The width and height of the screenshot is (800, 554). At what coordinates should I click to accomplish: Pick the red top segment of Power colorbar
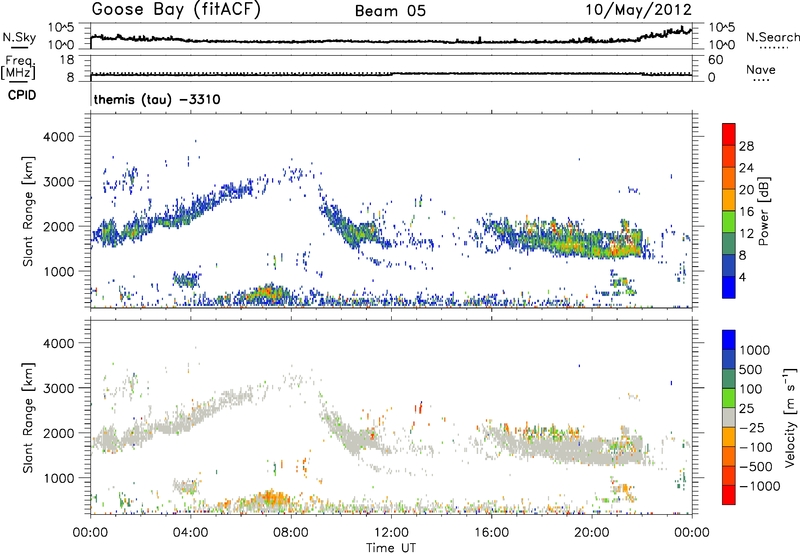729,134
